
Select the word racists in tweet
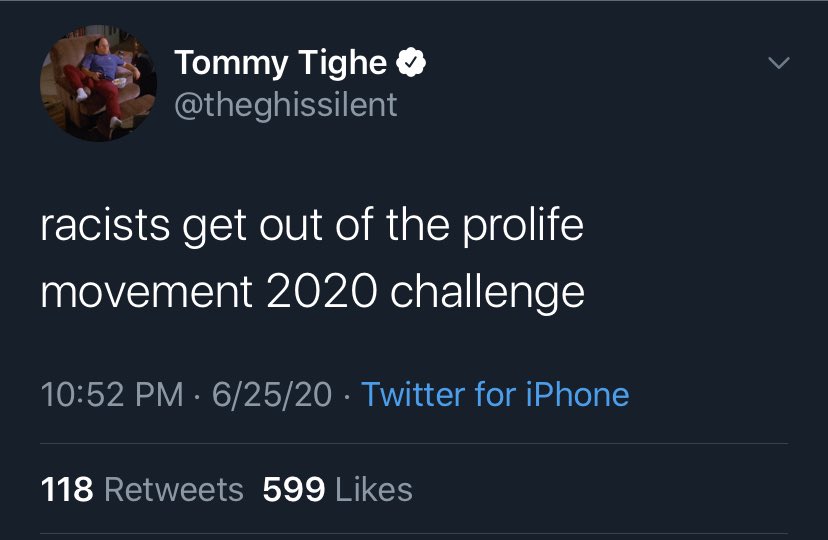coord(105,226)
